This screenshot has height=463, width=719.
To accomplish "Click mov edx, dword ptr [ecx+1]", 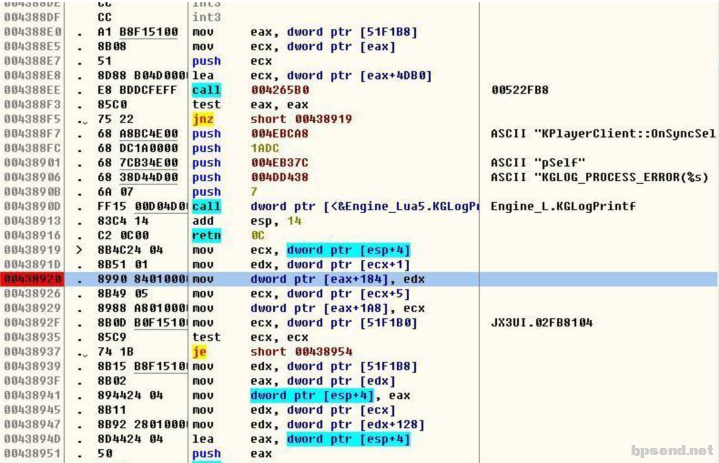I will tap(301, 265).
